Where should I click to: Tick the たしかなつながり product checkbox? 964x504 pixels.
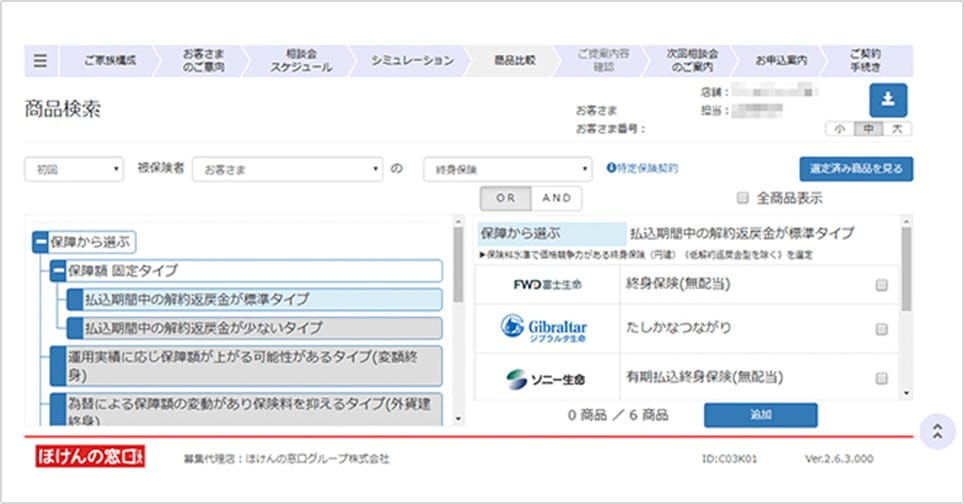click(x=881, y=329)
